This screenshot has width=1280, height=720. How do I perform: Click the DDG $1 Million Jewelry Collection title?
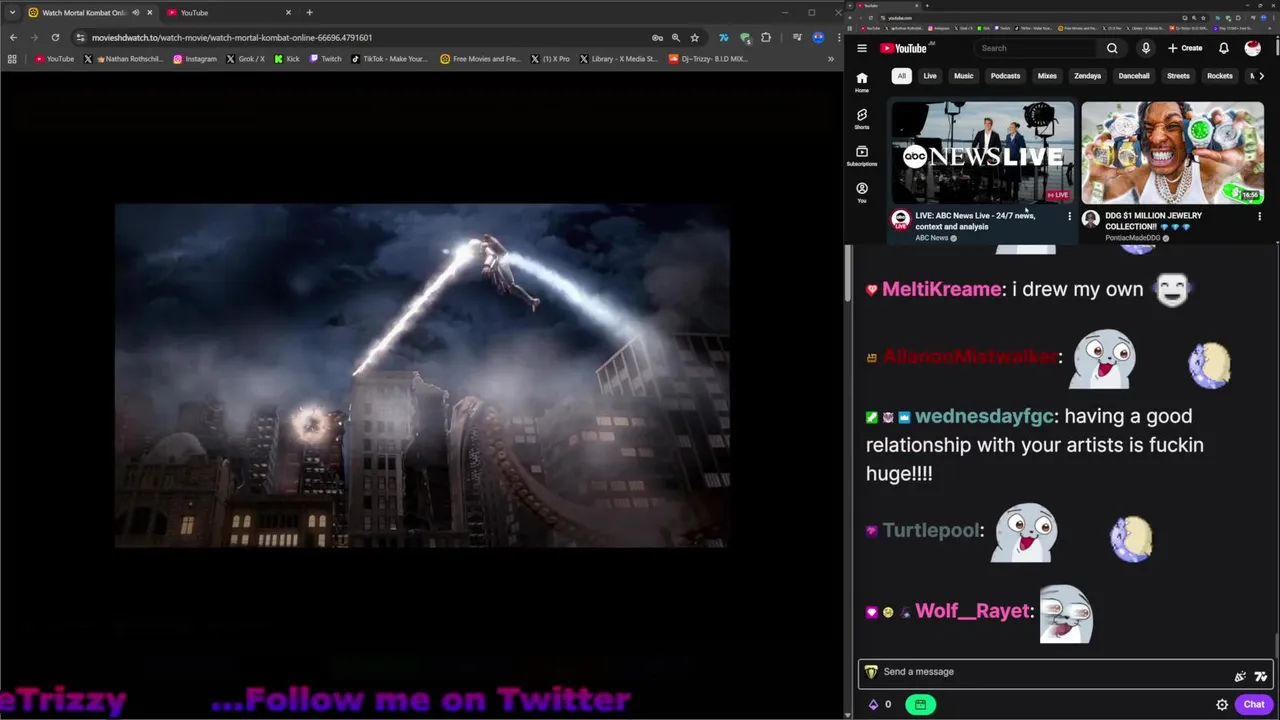[x=1153, y=221]
